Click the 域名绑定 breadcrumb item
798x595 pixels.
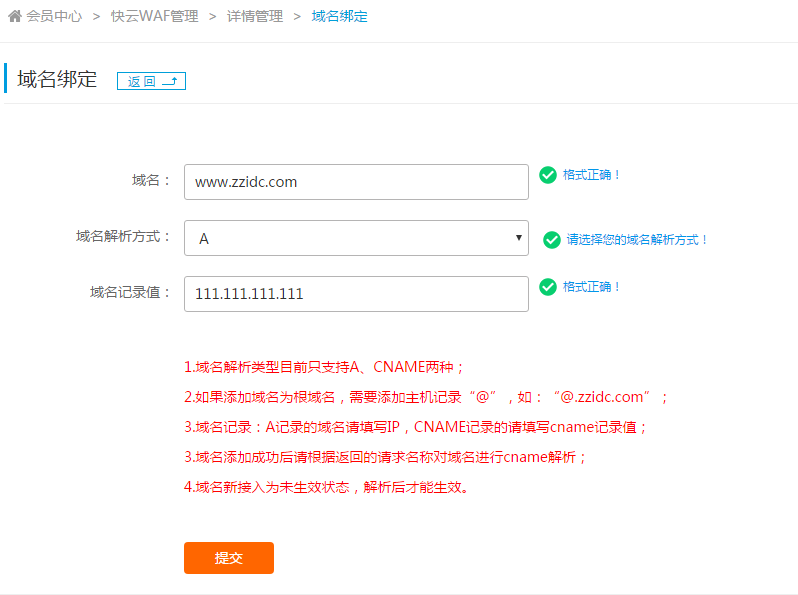339,17
